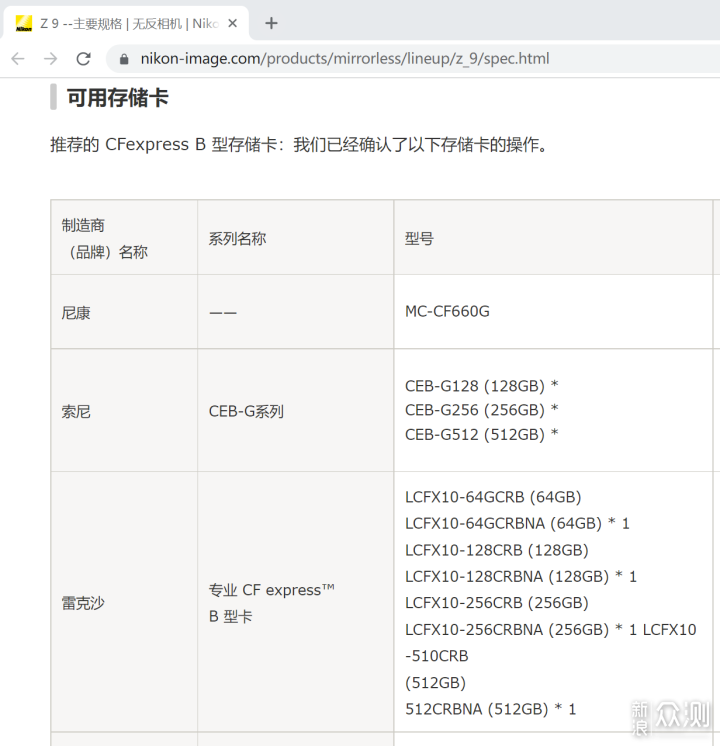Click the CEB-G系列 series cell

point(296,411)
